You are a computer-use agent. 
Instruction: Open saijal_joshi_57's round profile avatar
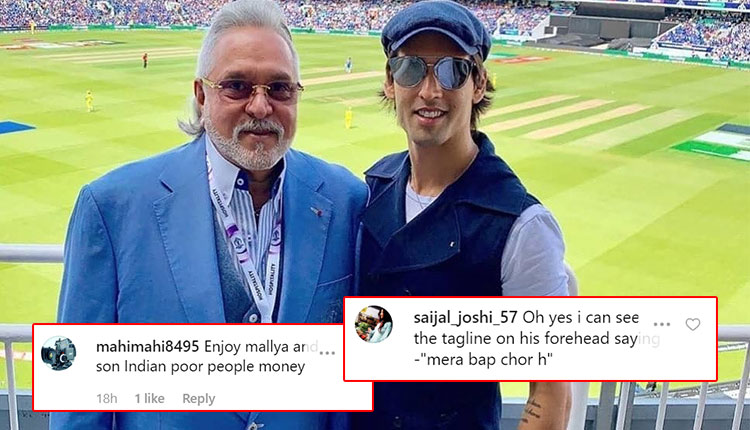tap(374, 324)
